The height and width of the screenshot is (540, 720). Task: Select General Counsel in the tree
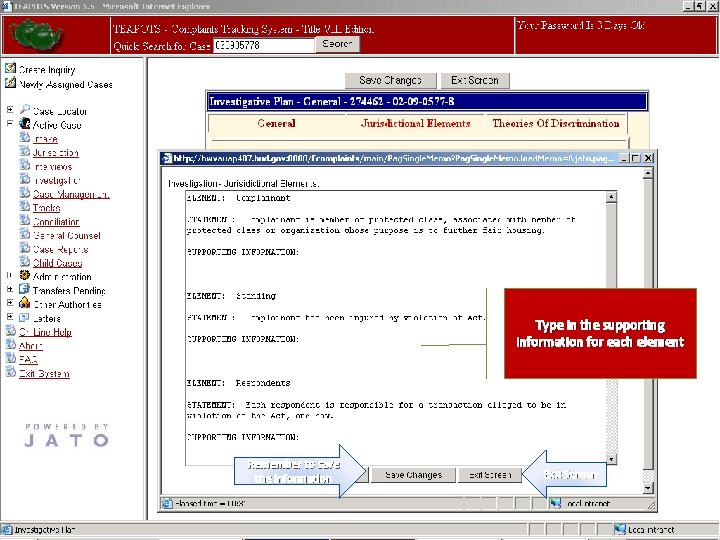click(67, 236)
